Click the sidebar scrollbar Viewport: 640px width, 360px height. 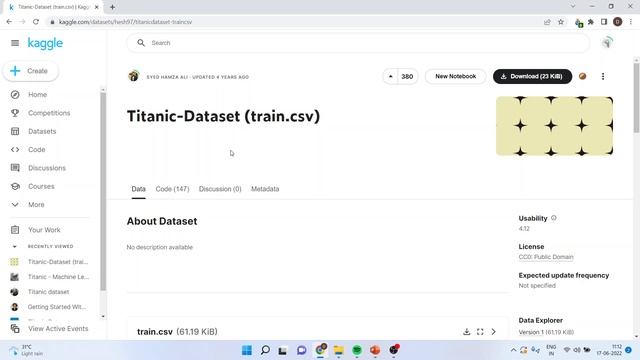click(103, 192)
